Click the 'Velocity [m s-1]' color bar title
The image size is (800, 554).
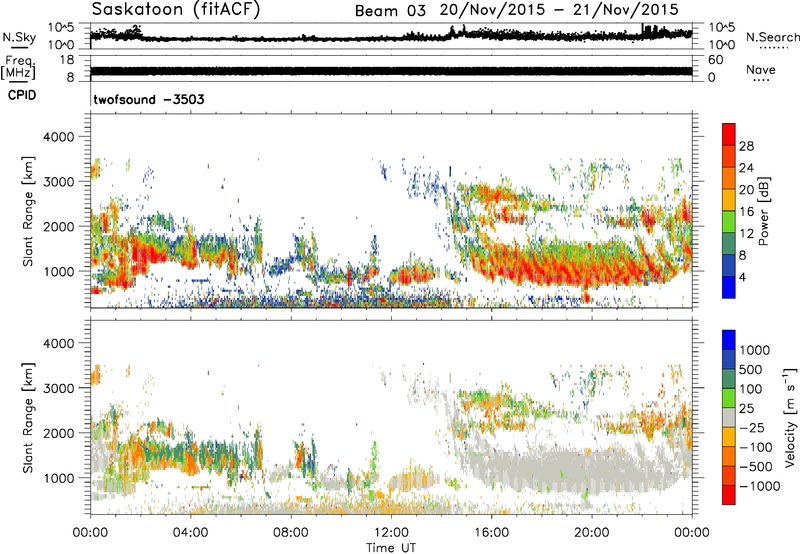tap(790, 417)
